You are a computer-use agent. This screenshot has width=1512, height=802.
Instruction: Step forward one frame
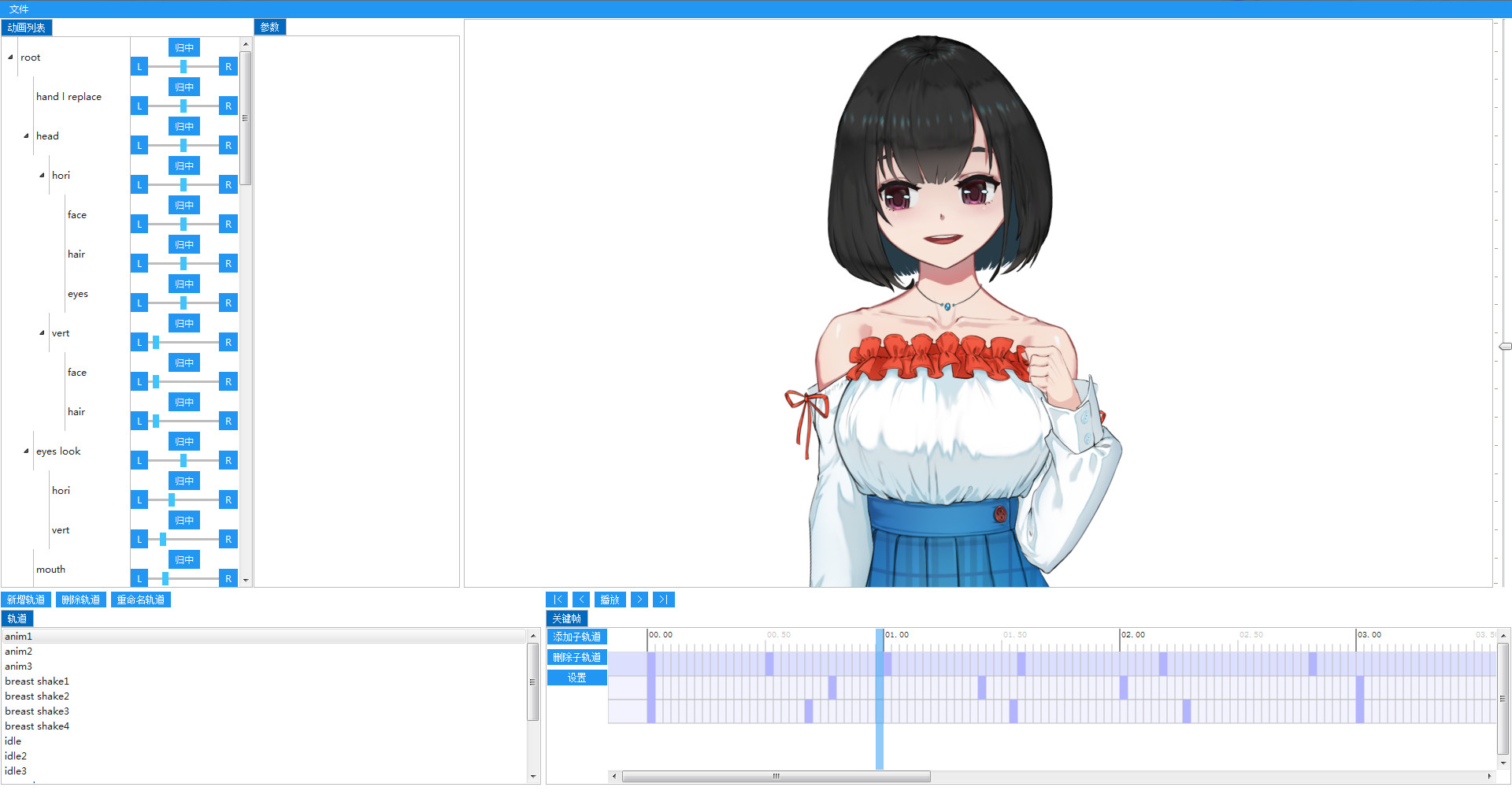click(639, 600)
